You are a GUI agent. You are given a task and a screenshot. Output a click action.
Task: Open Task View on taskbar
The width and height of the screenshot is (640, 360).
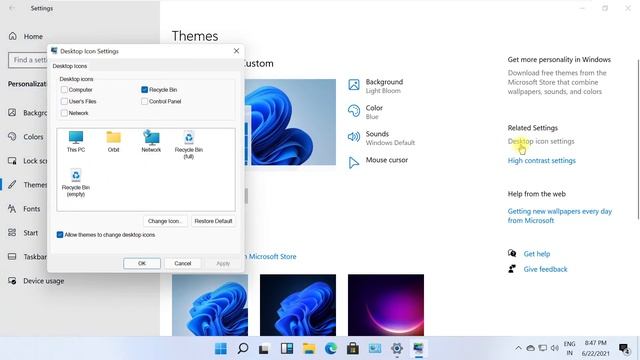264,349
